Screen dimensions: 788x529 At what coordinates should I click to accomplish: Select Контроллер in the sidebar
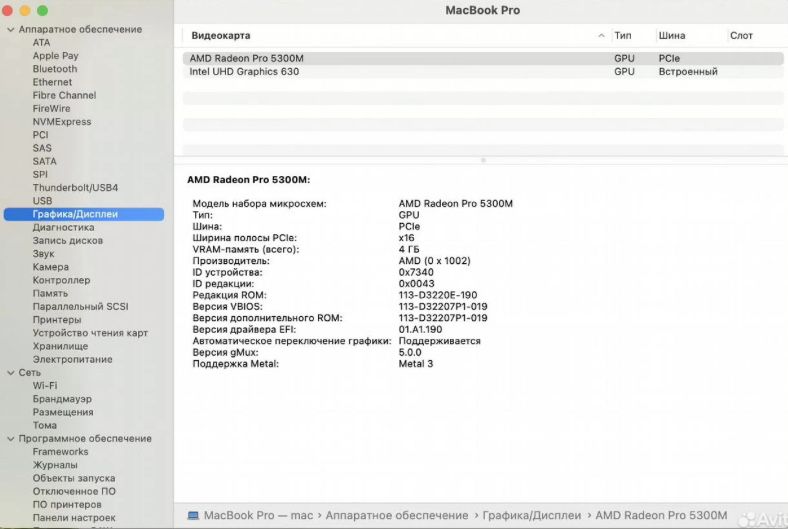tap(61, 280)
